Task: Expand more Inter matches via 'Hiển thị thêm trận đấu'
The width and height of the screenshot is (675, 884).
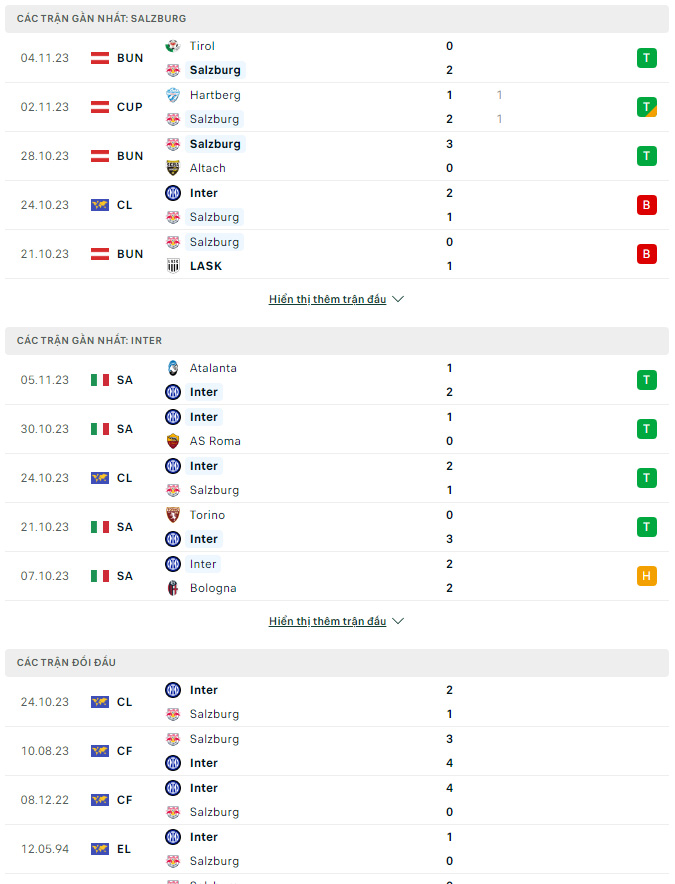Action: click(x=327, y=621)
